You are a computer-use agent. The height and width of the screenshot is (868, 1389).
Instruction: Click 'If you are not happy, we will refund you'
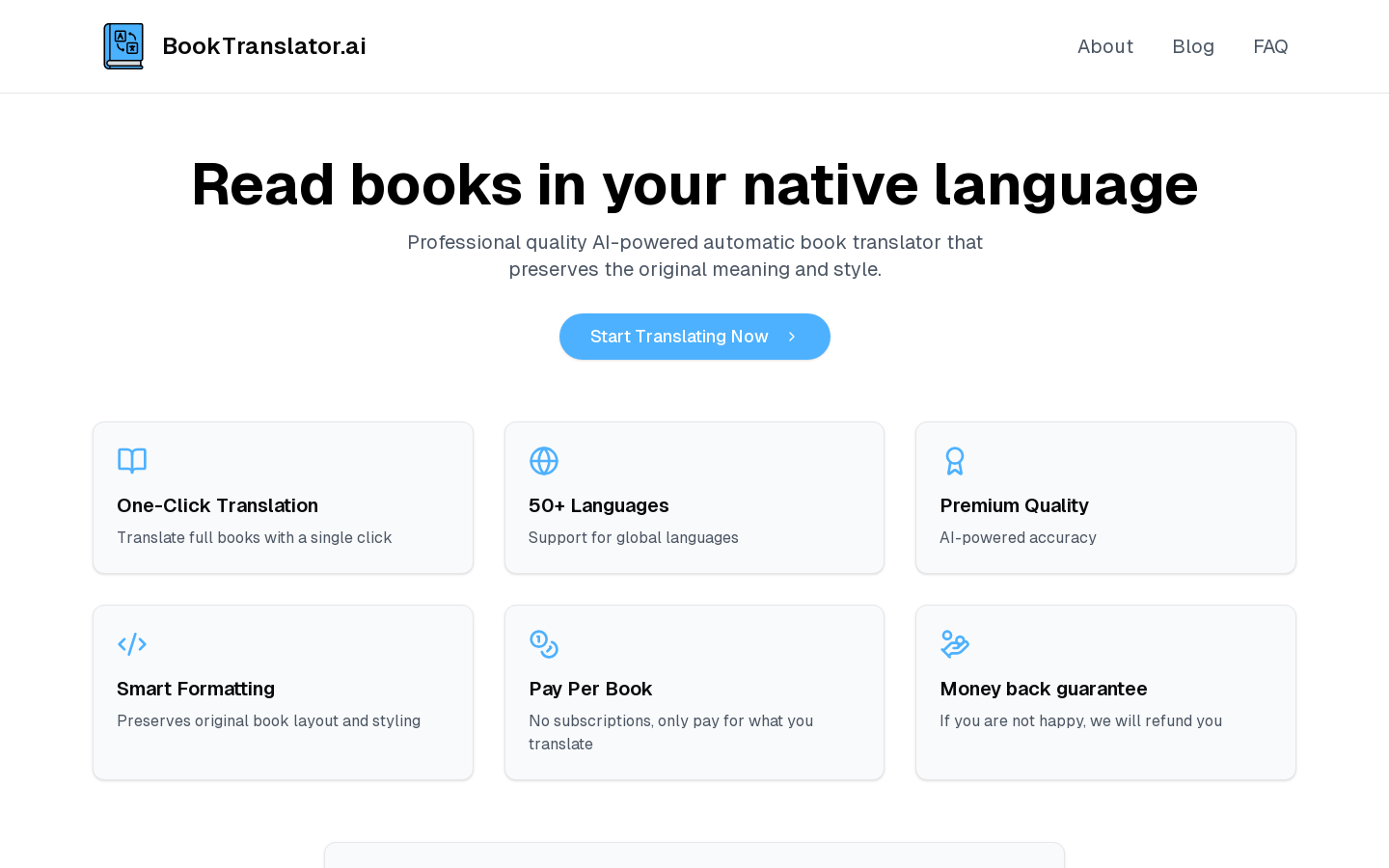pyautogui.click(x=1081, y=720)
